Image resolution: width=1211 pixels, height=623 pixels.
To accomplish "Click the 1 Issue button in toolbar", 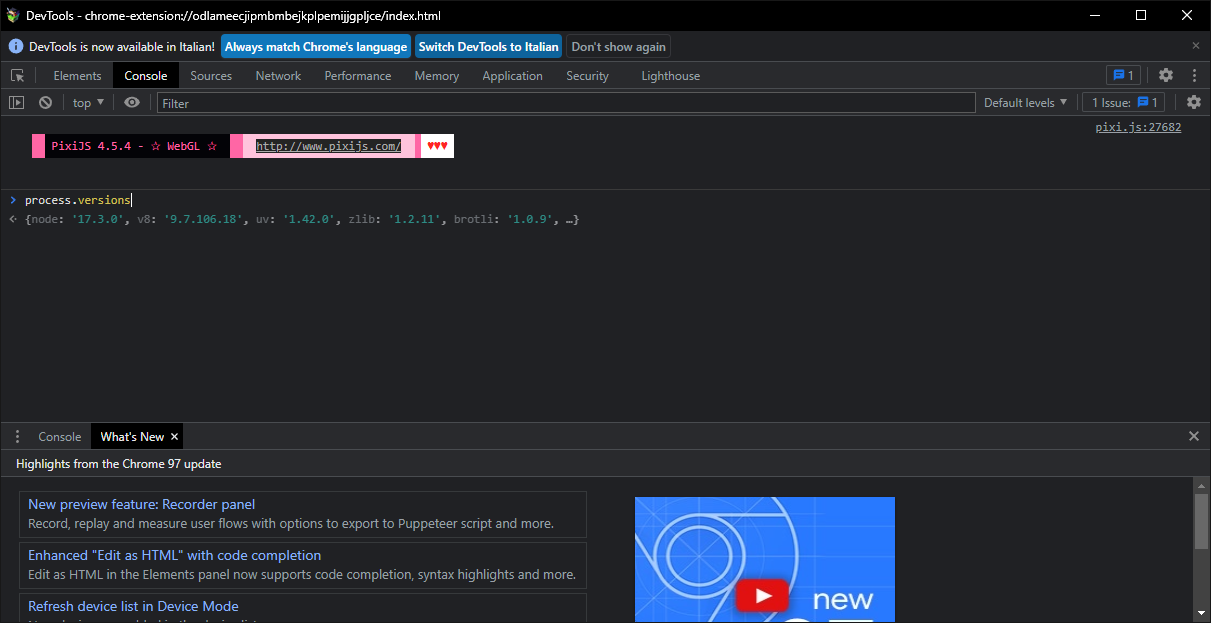I will click(1124, 102).
